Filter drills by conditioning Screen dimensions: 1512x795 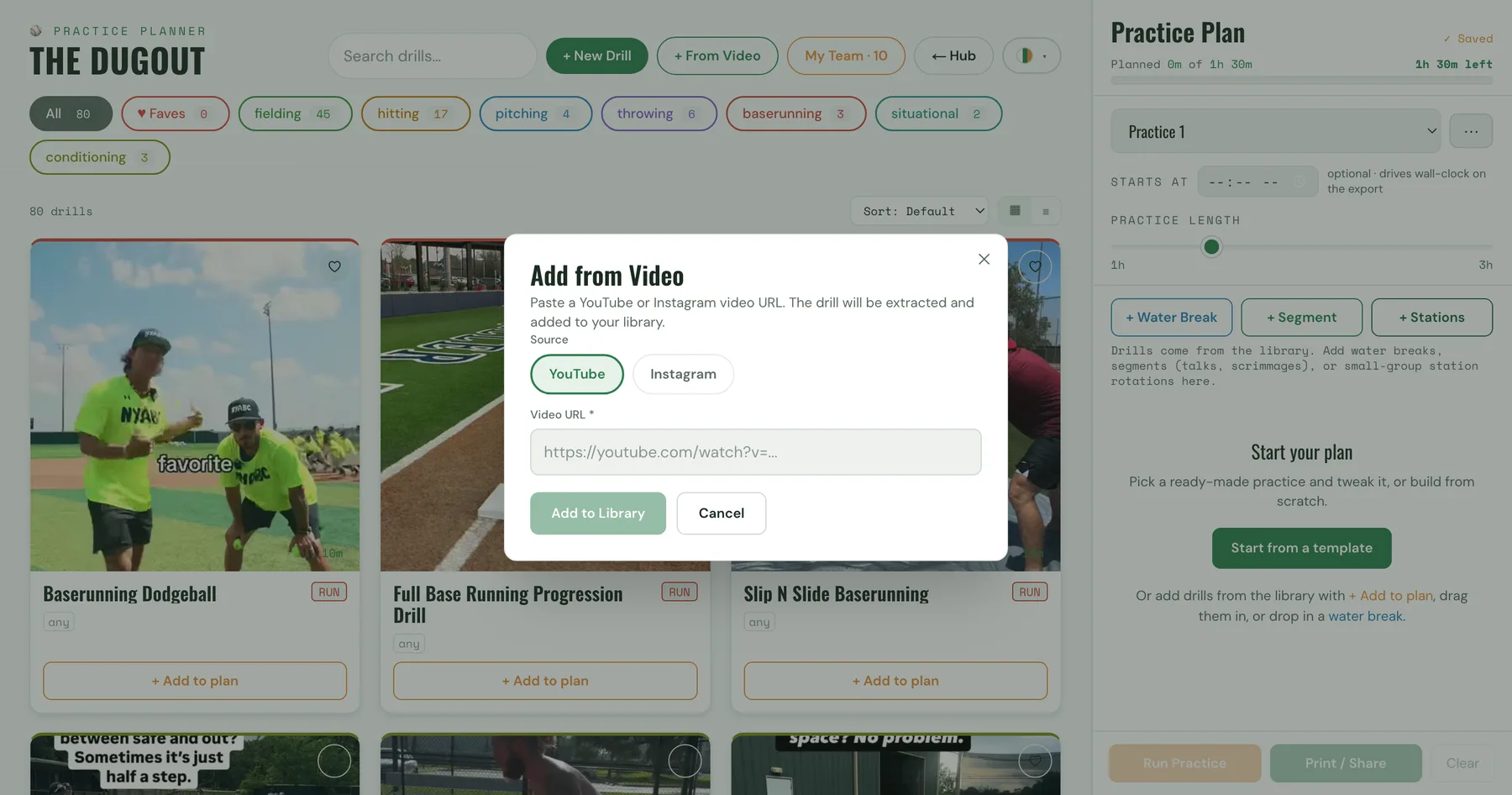[x=99, y=157]
